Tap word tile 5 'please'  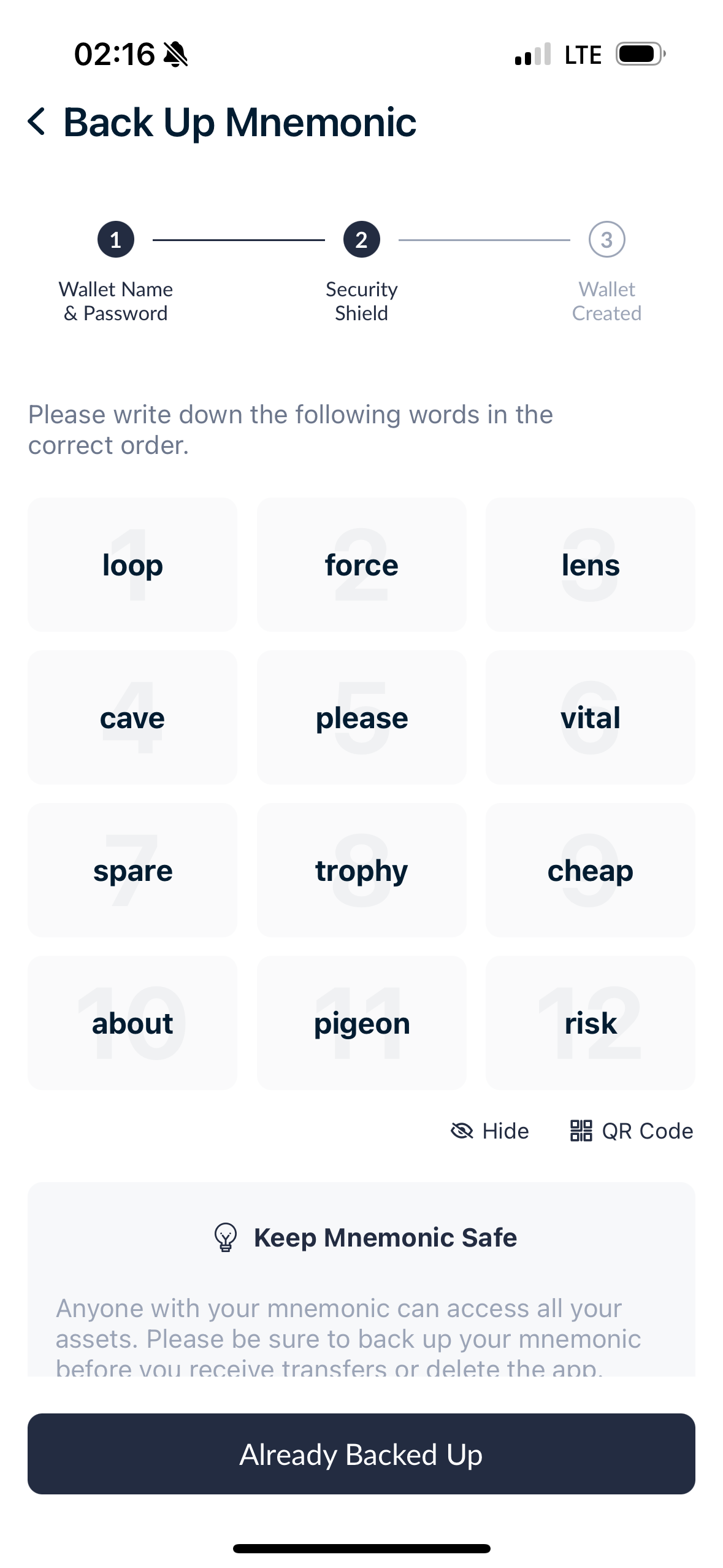361,717
